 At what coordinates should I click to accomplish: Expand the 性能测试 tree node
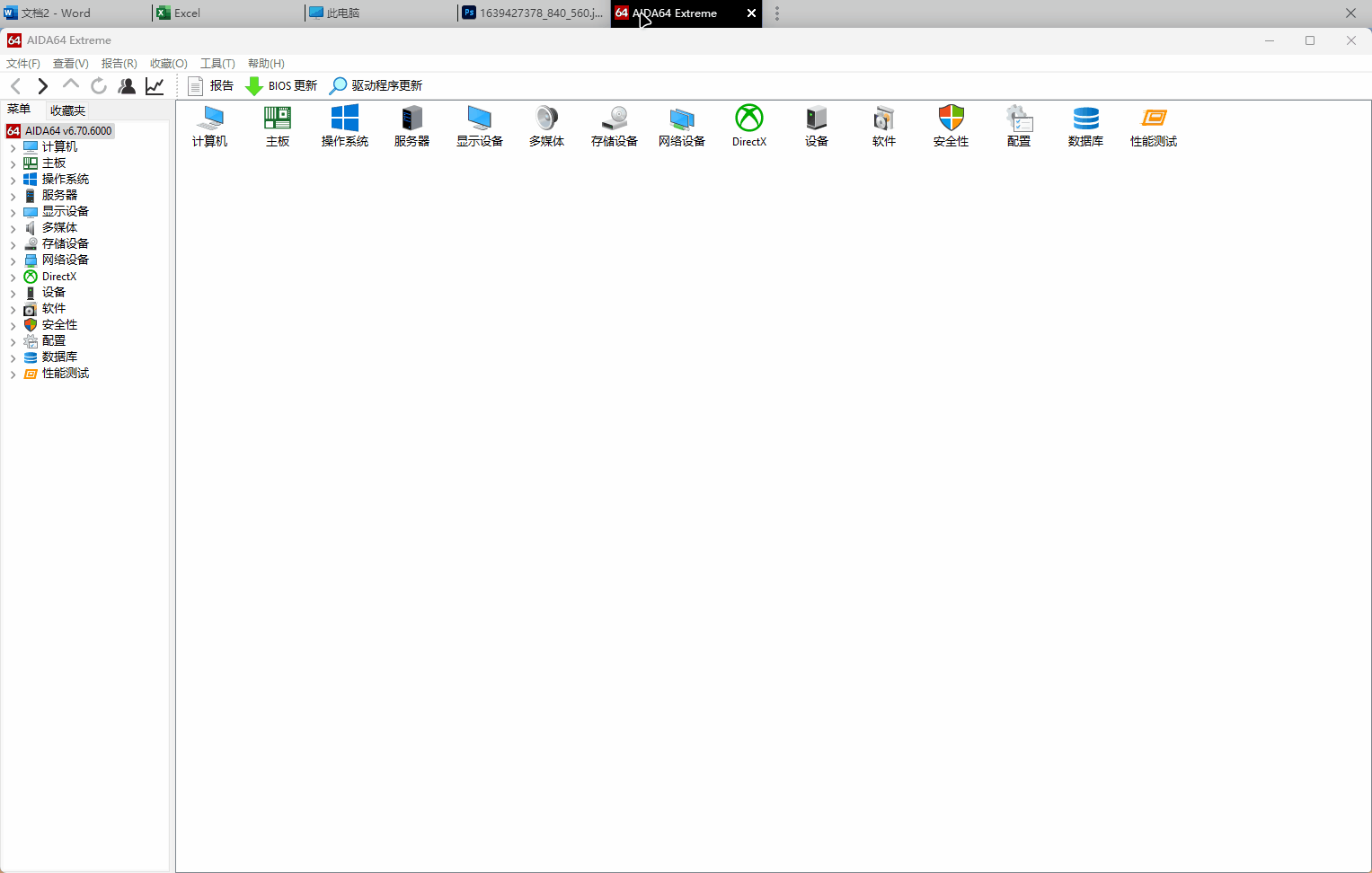(13, 374)
